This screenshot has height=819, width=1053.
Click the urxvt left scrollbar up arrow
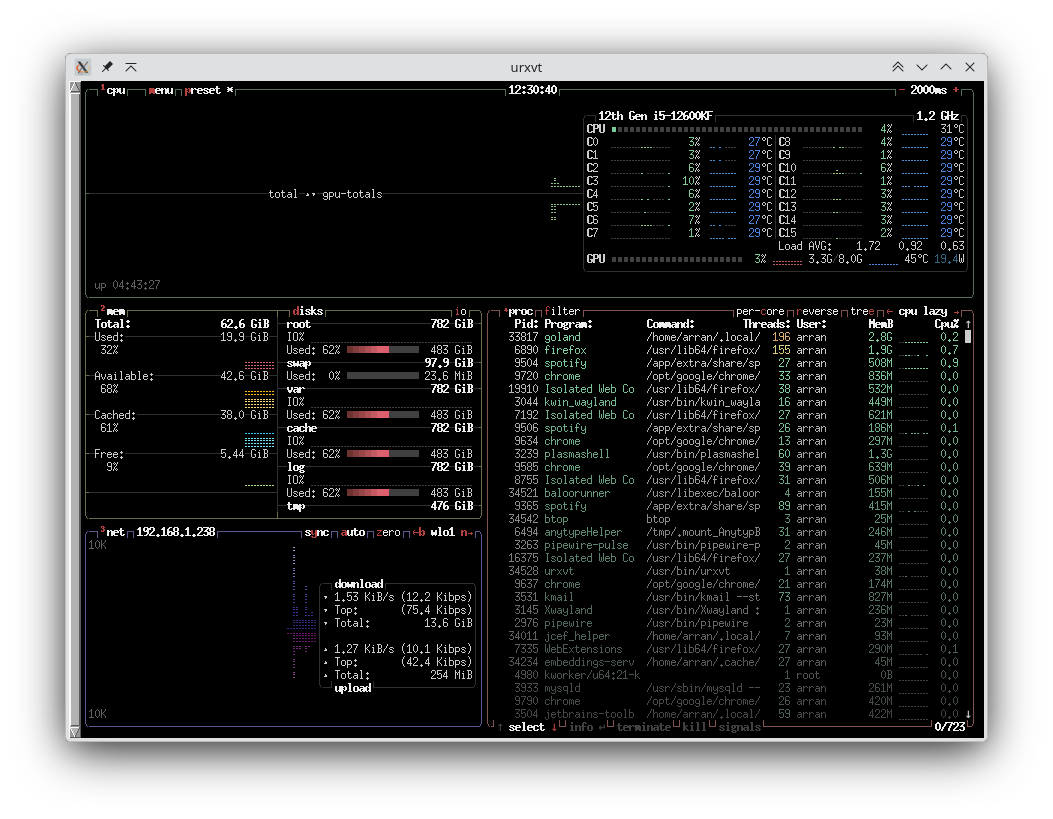75,88
